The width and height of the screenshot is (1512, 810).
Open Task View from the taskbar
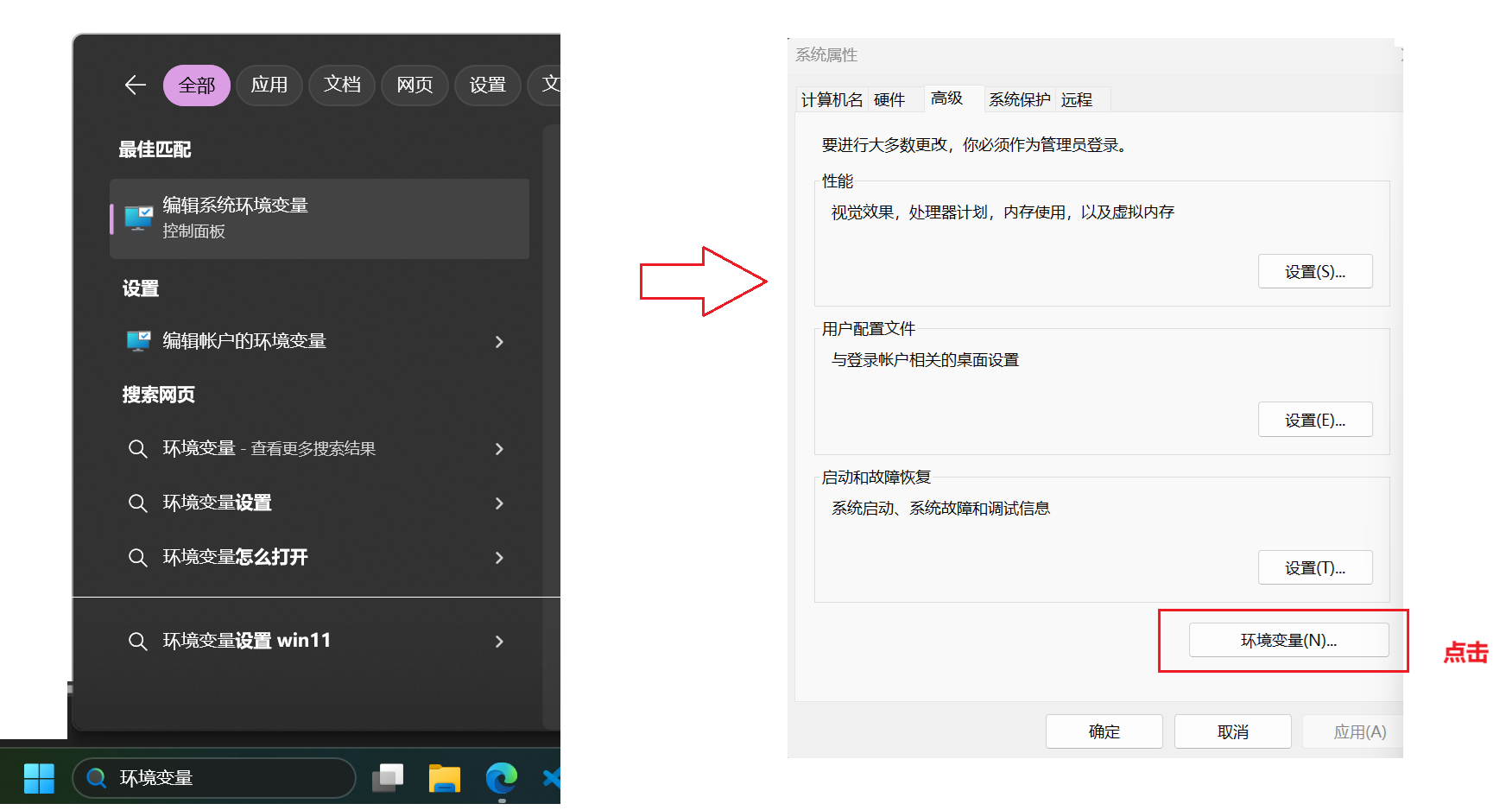388,778
